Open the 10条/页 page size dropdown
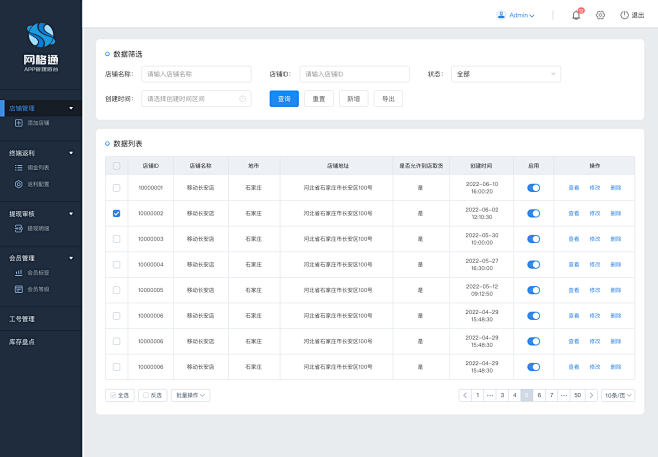 (x=617, y=395)
